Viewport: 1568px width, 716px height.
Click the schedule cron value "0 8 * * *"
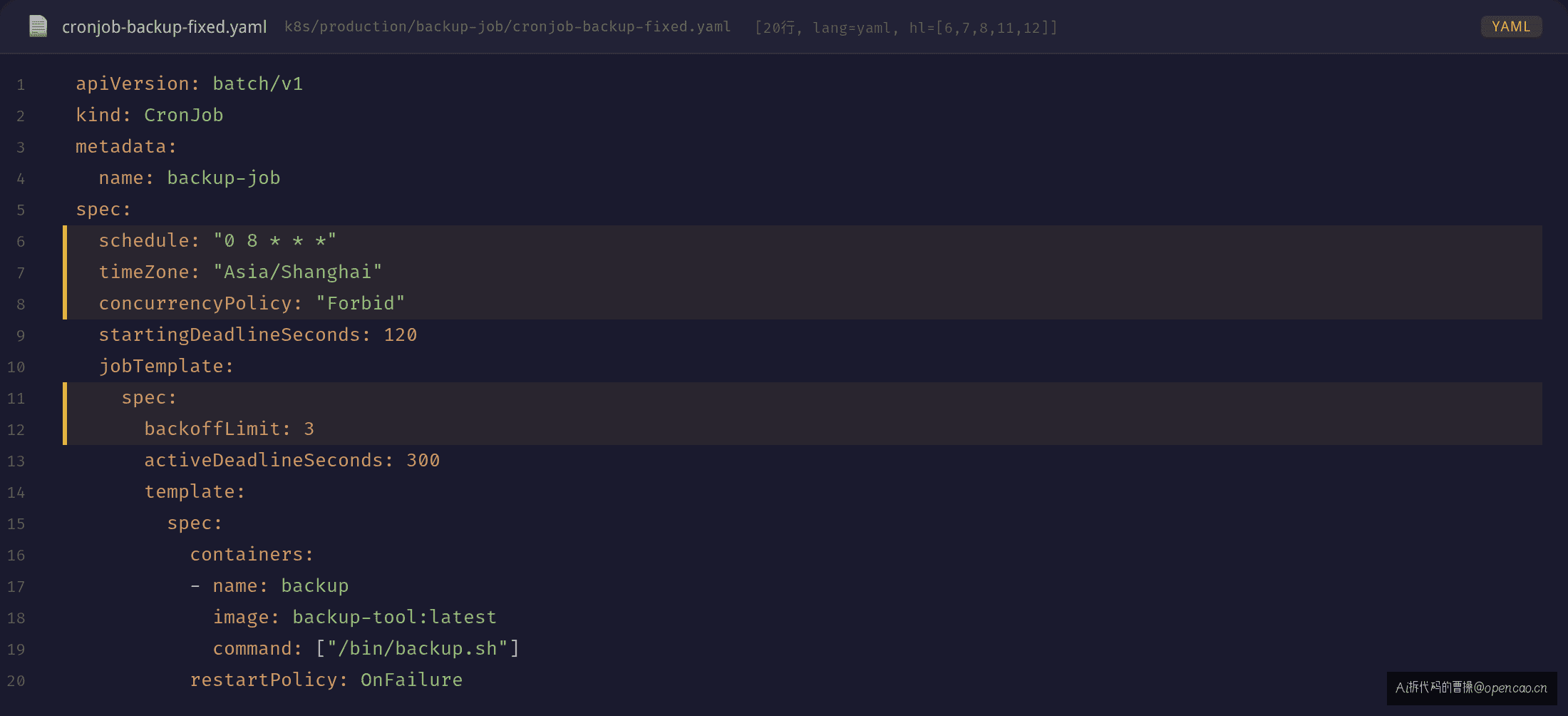(274, 241)
